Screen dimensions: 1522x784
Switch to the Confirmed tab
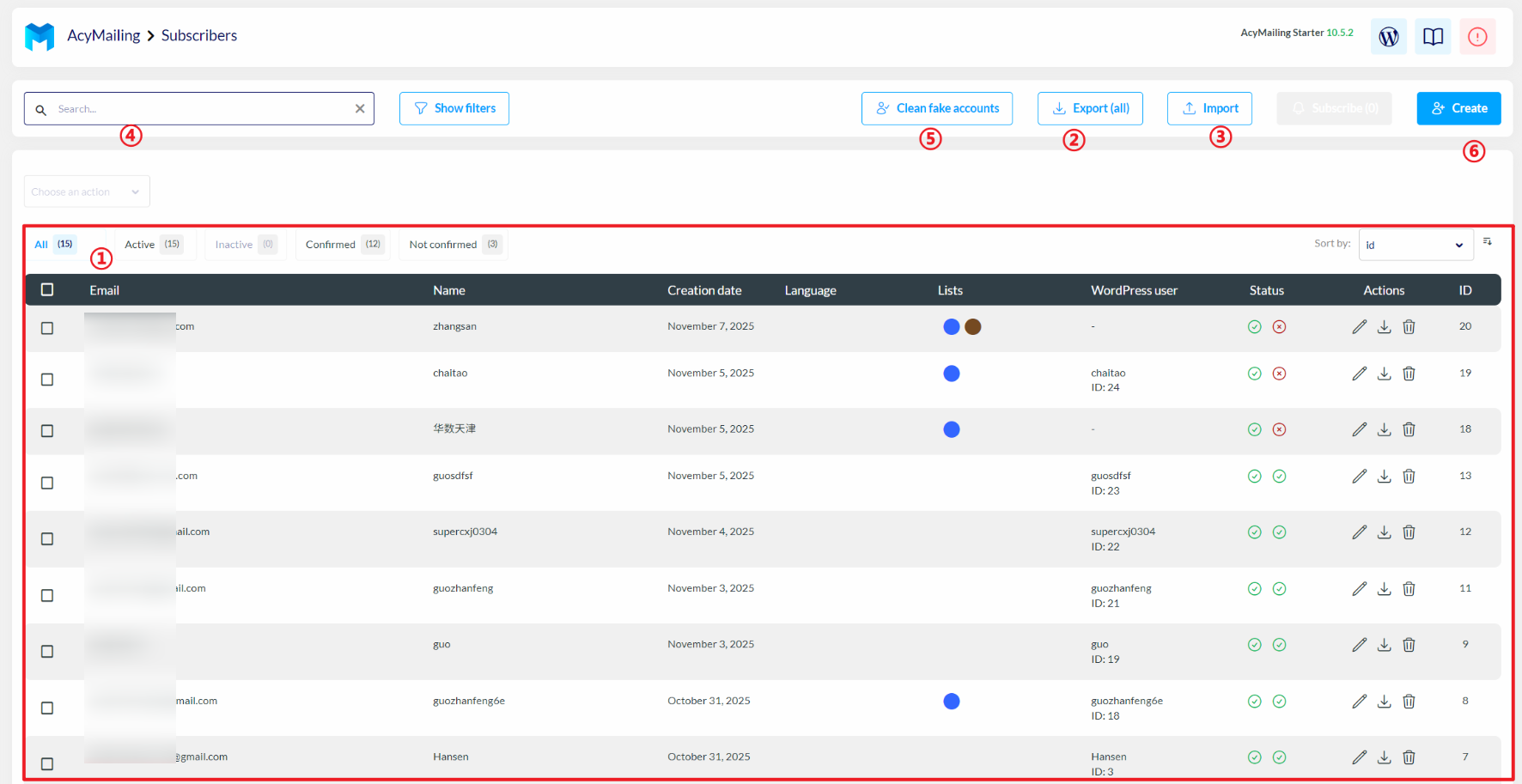coord(342,245)
